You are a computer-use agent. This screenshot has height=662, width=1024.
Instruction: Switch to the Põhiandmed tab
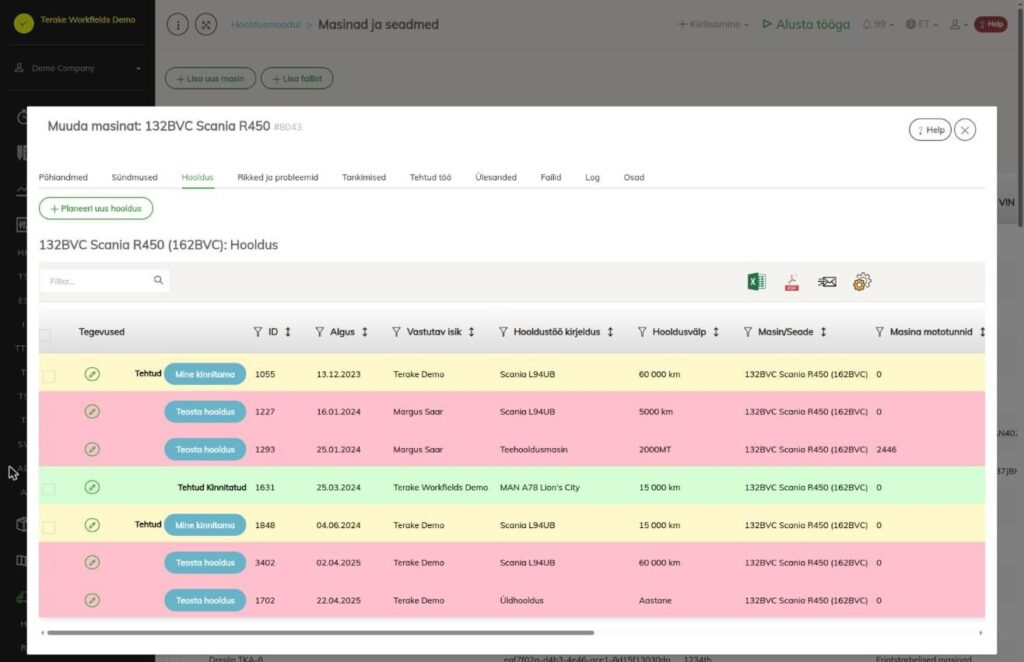pyautogui.click(x=63, y=177)
